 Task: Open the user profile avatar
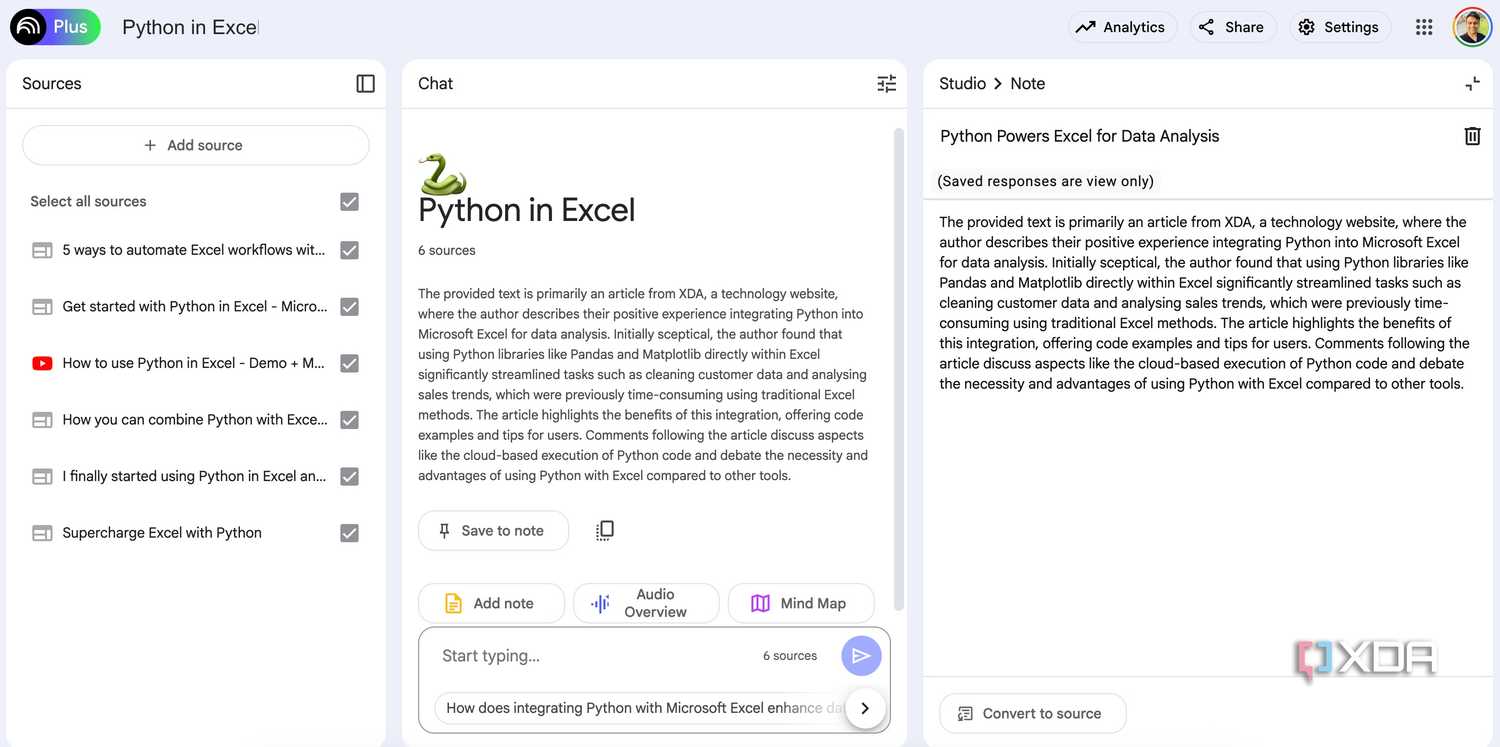coord(1472,27)
